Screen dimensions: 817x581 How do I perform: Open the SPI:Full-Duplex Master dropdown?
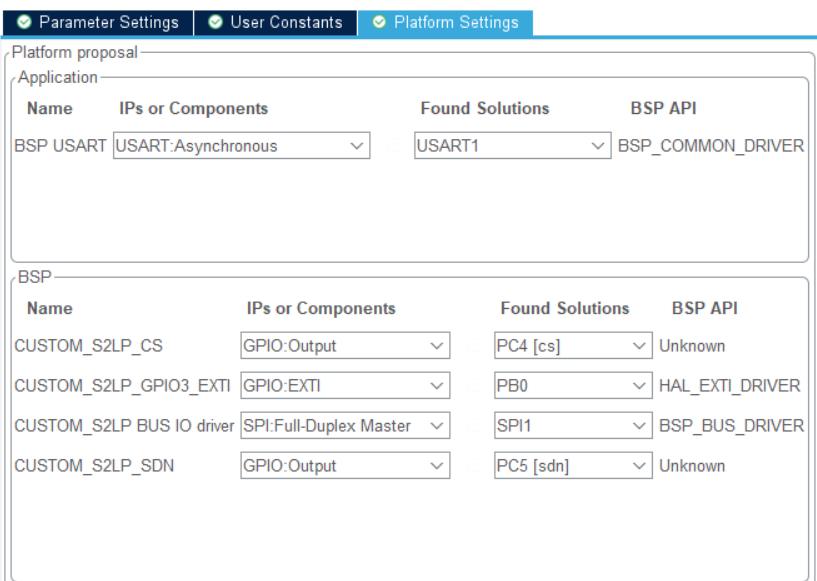tap(438, 425)
